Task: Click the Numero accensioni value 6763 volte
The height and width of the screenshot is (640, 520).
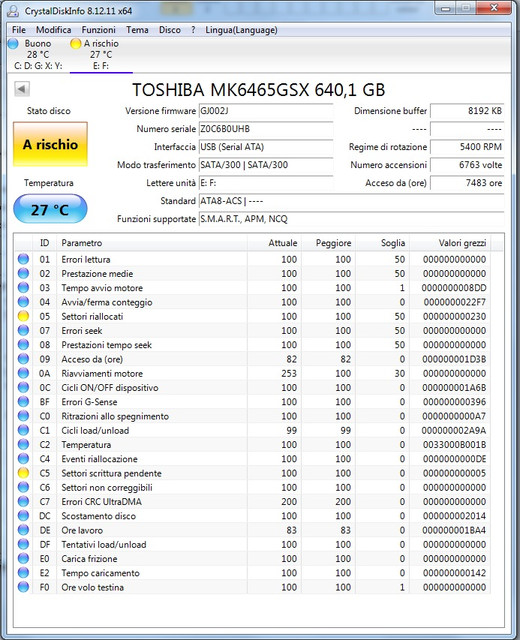Action: click(x=467, y=165)
